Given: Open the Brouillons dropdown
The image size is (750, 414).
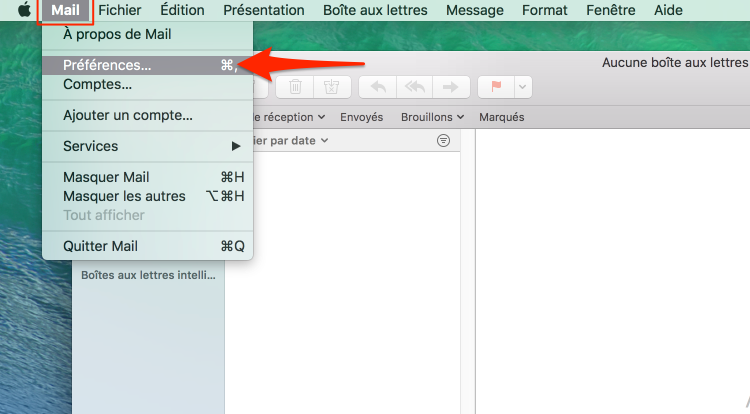Looking at the screenshot, I should point(432,117).
